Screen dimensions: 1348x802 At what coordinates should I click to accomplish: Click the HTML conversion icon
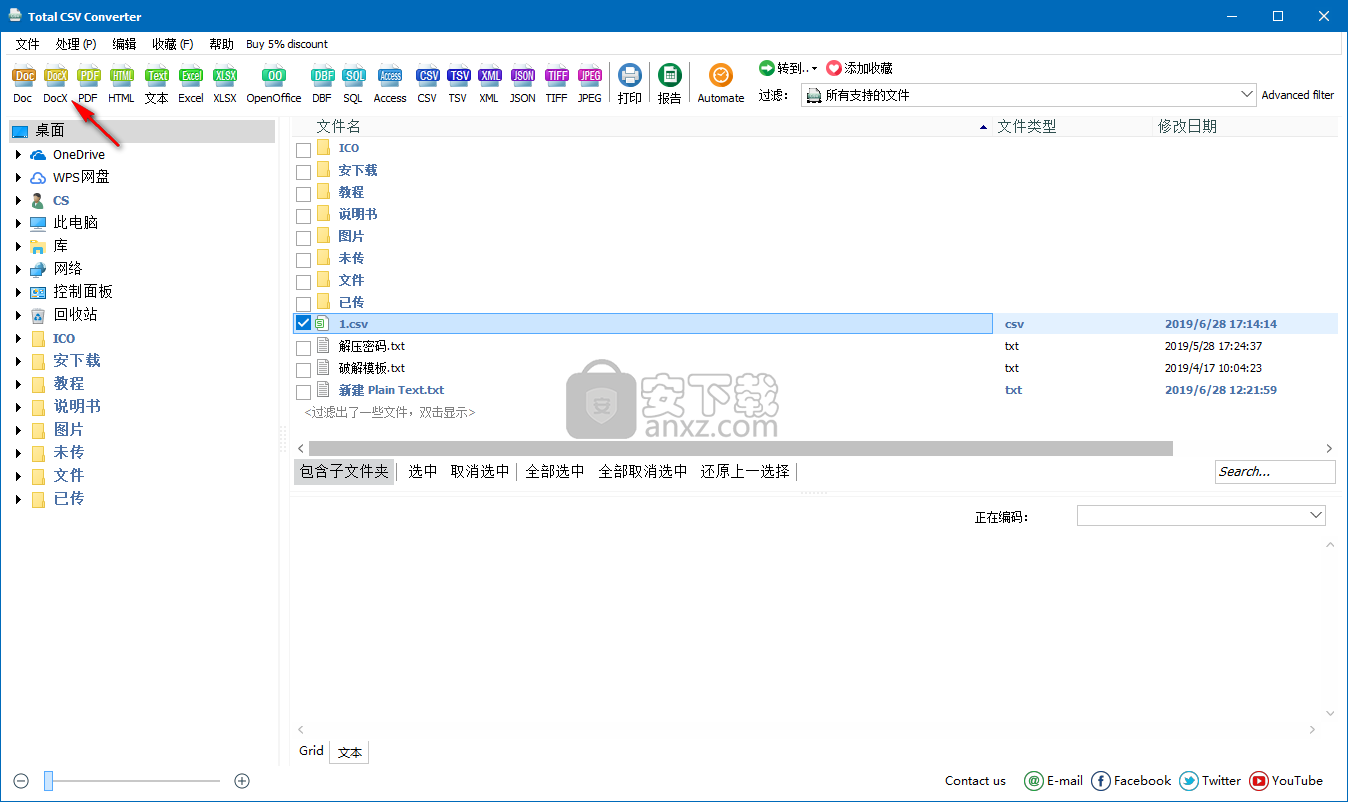coord(121,76)
